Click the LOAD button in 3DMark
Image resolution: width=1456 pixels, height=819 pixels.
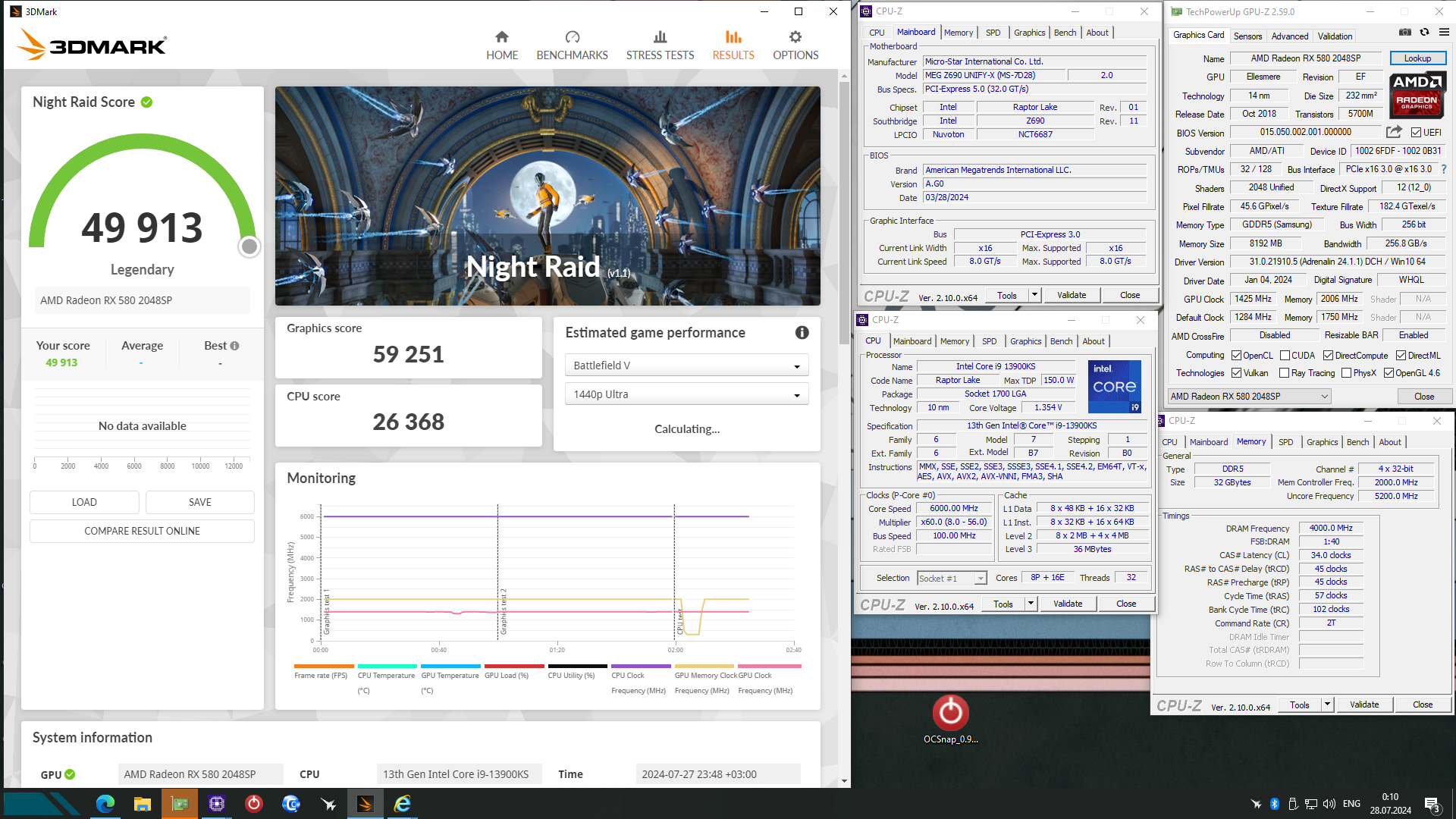(84, 502)
